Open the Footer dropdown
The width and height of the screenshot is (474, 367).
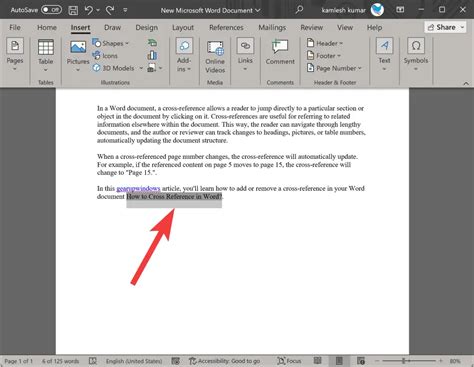click(x=324, y=56)
